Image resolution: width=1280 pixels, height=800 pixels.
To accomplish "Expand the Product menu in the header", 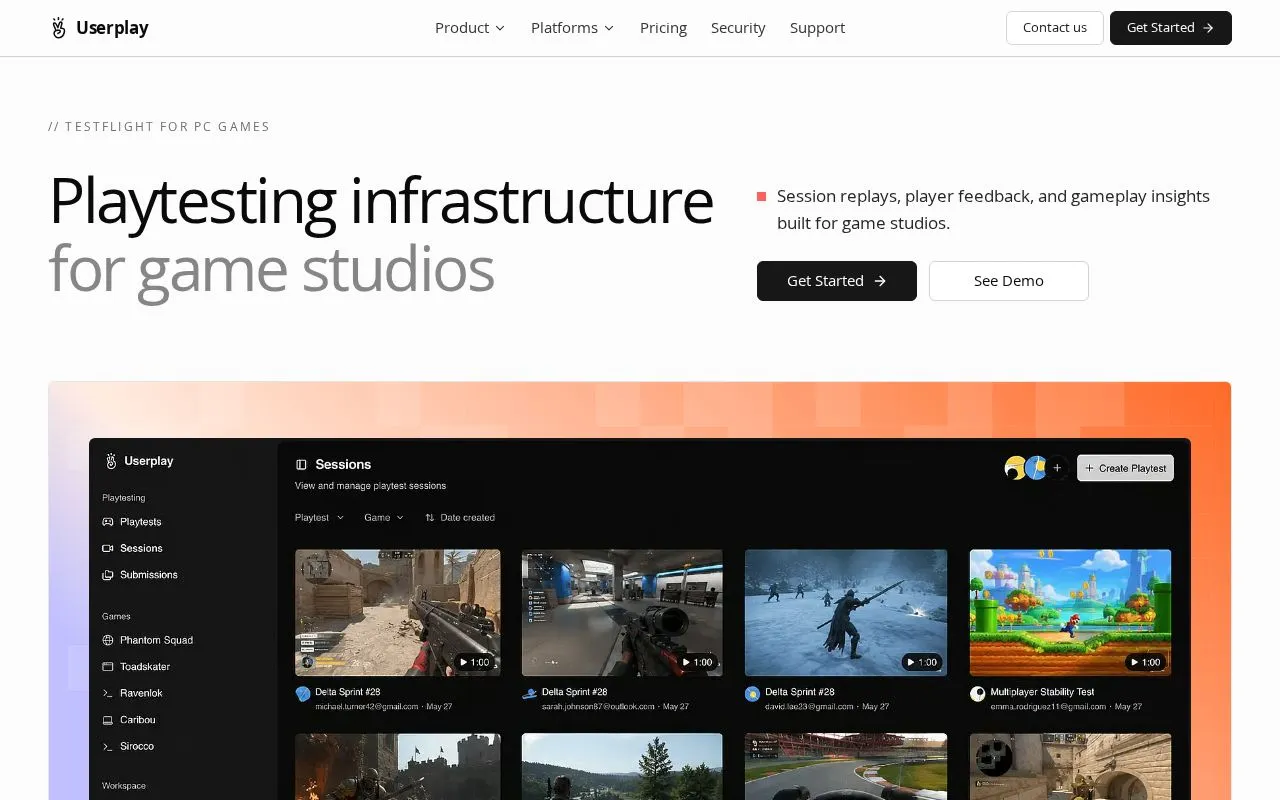I will click(x=470, y=28).
